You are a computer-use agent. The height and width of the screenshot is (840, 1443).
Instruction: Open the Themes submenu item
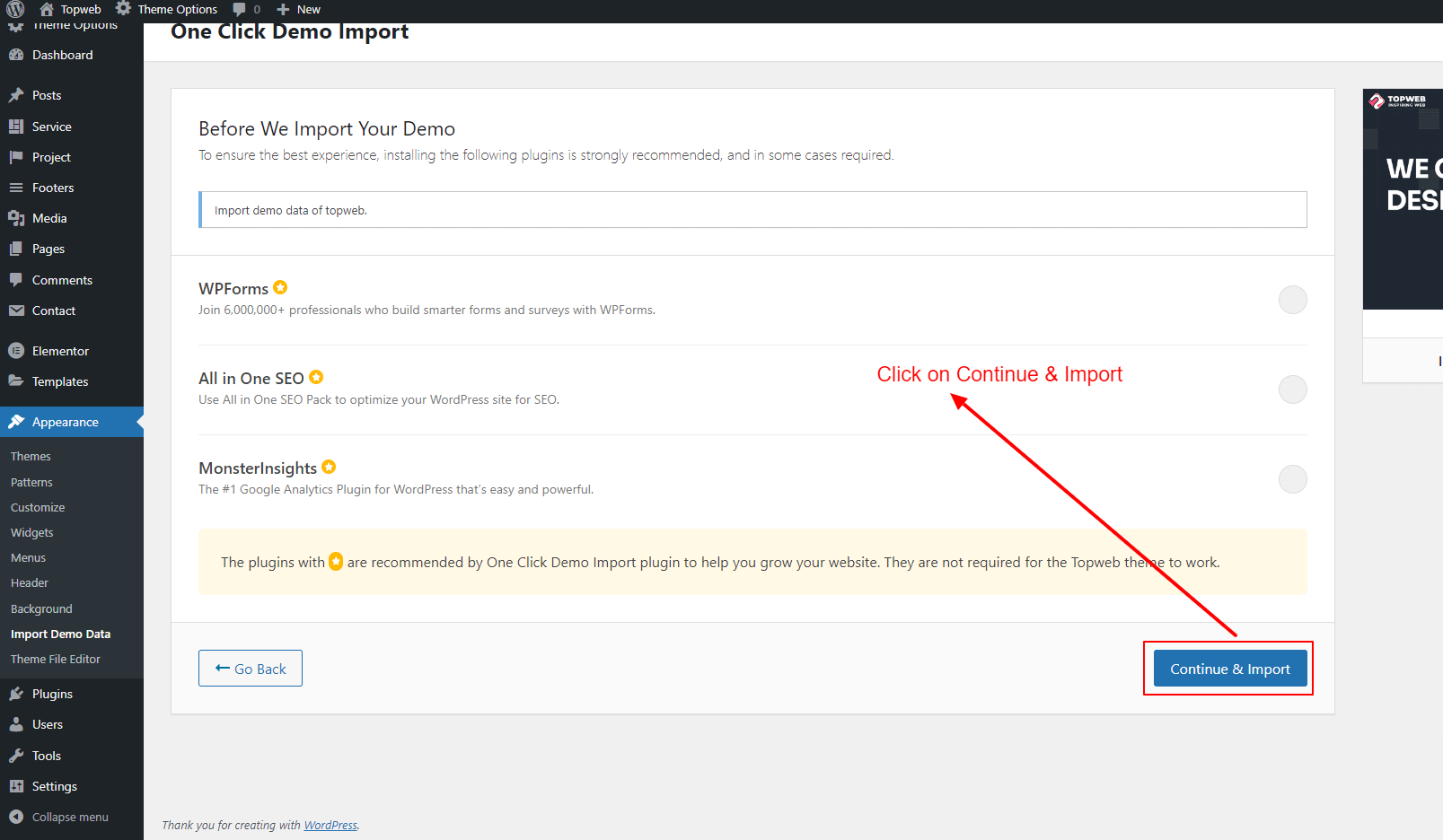pyautogui.click(x=31, y=457)
